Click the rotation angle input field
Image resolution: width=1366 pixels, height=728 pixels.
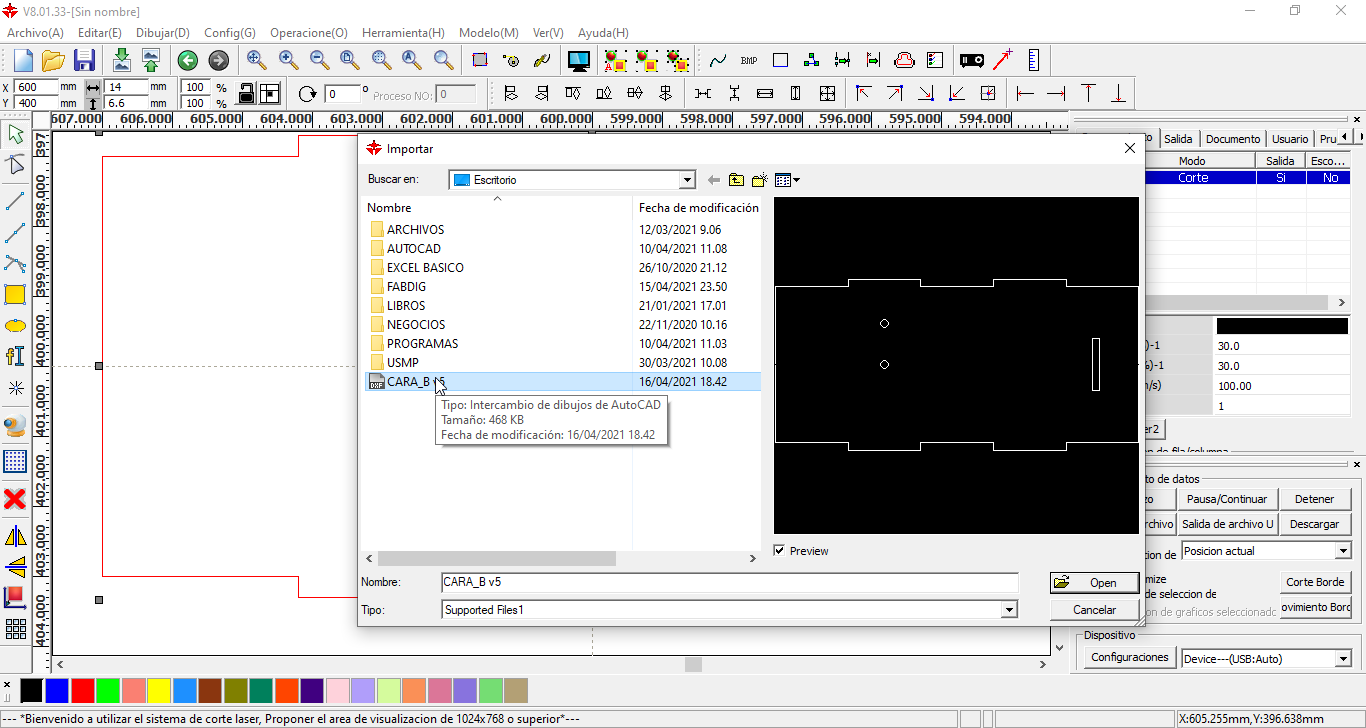[343, 94]
